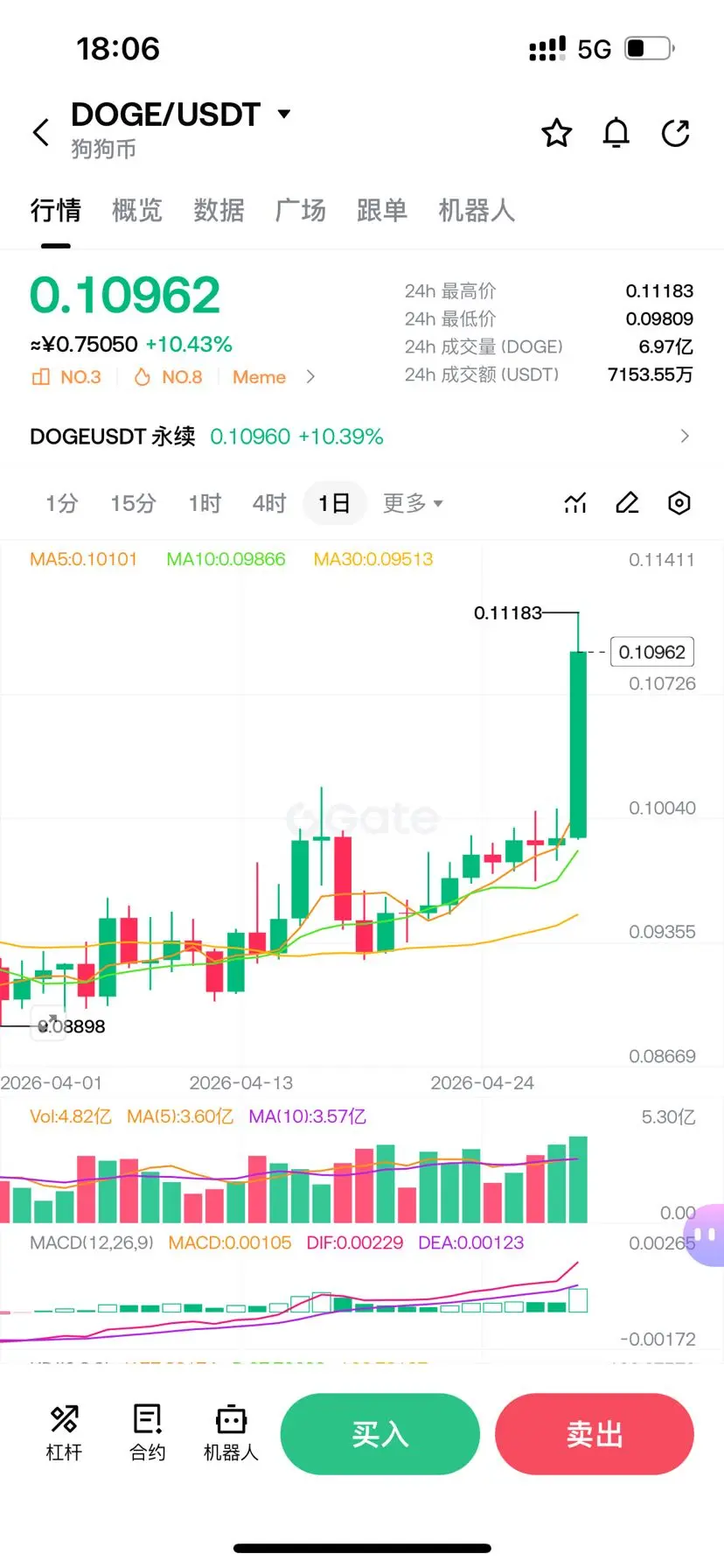Screen dimensions: 724x1568
Task: Tap the back arrow icon
Action: [40, 133]
